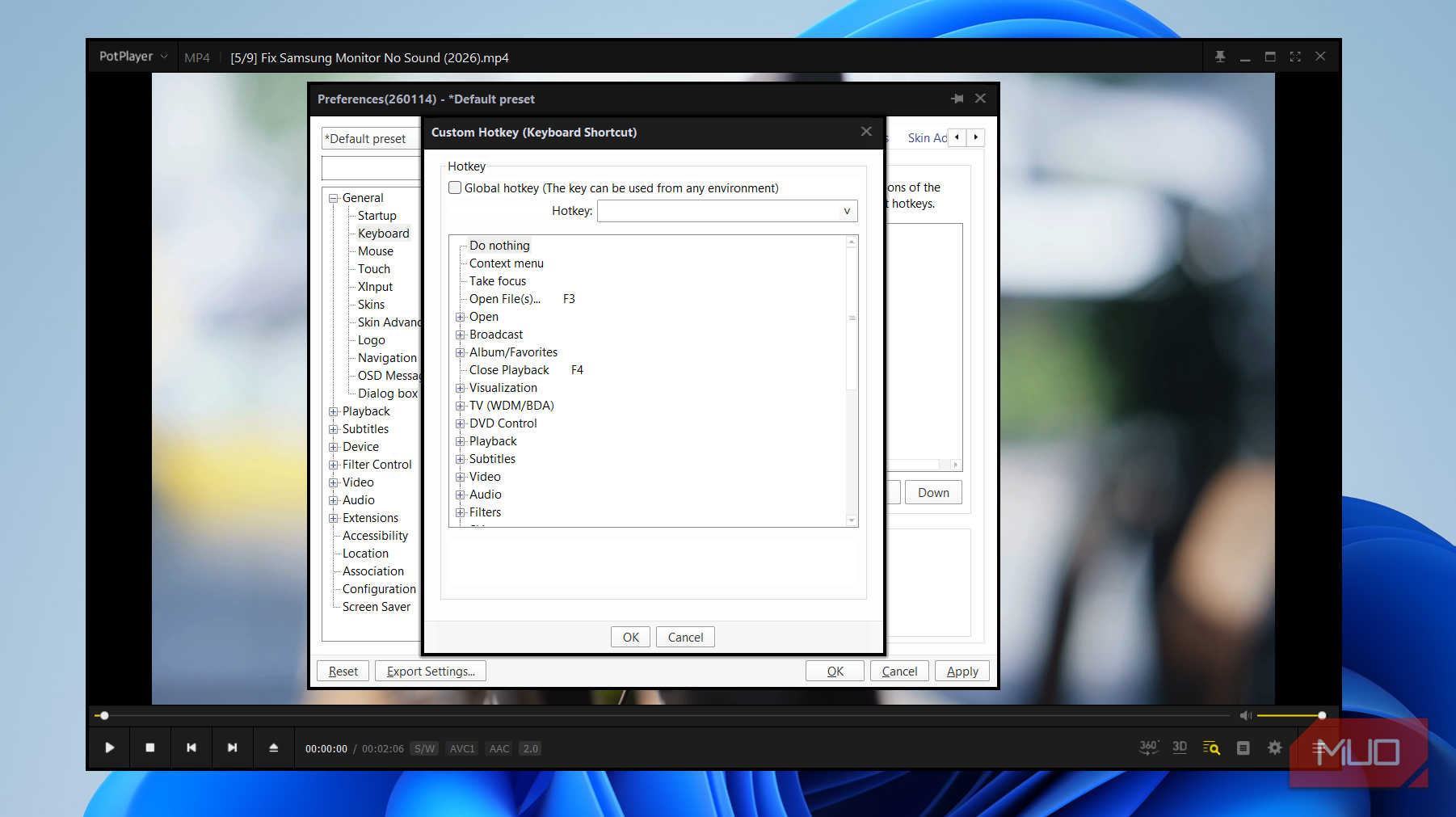This screenshot has height=817, width=1456.
Task: Toggle the 3D video icon
Action: click(1180, 748)
